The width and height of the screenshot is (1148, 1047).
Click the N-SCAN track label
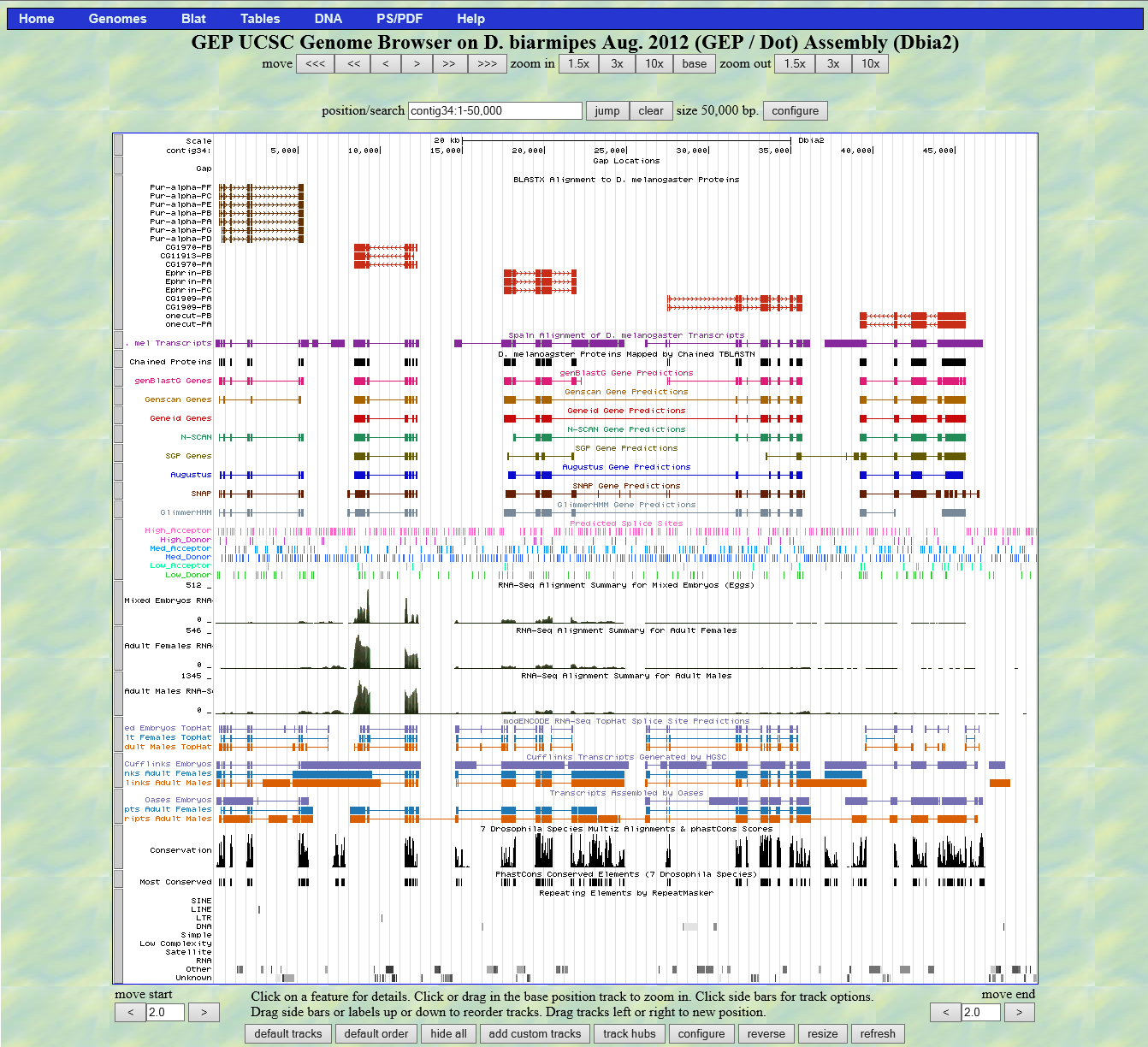coord(196,437)
